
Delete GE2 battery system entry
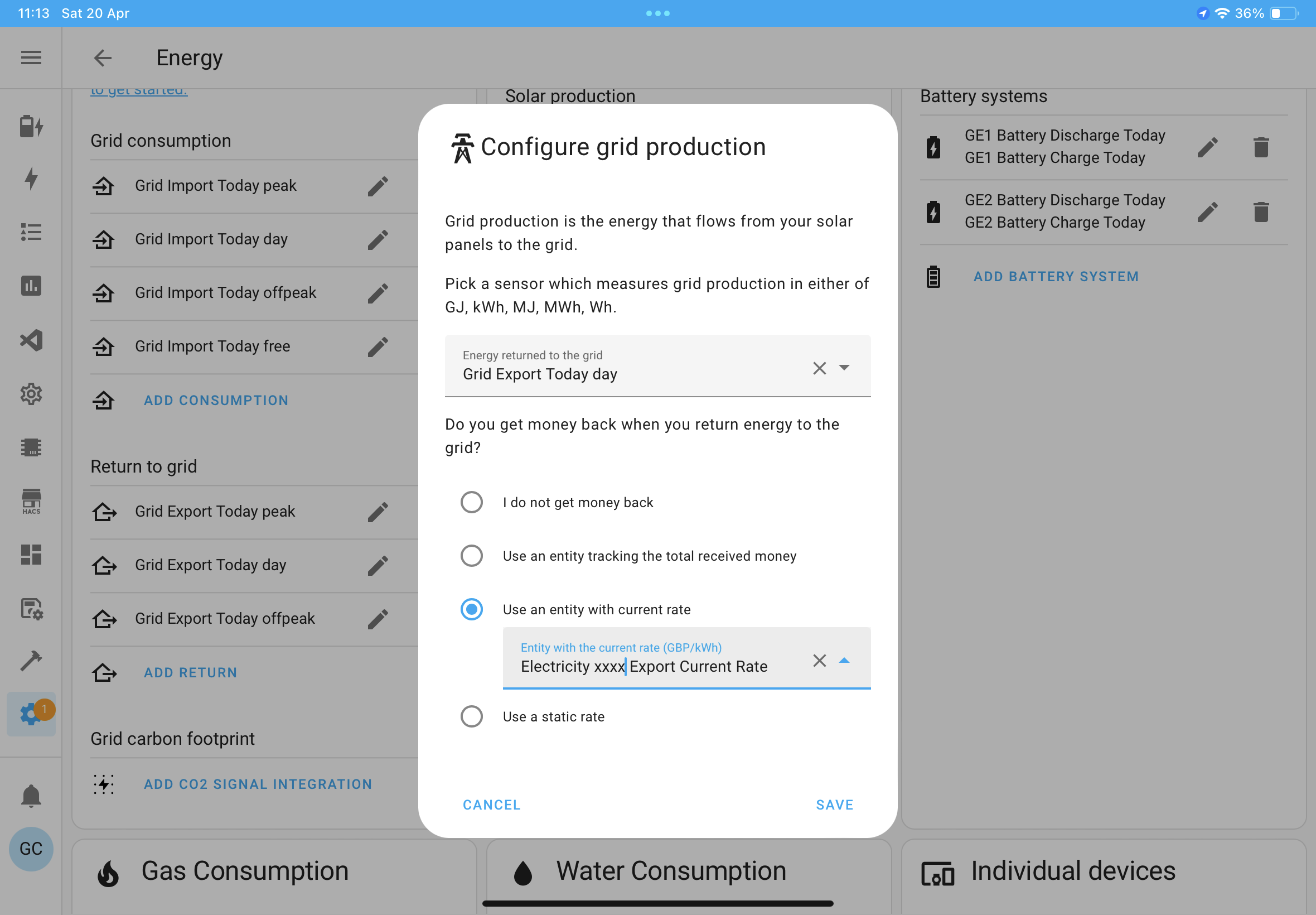(x=1260, y=212)
